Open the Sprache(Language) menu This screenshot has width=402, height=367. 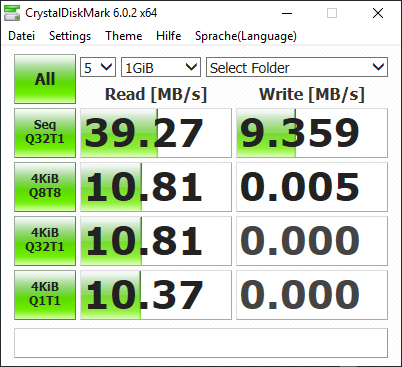tap(246, 36)
